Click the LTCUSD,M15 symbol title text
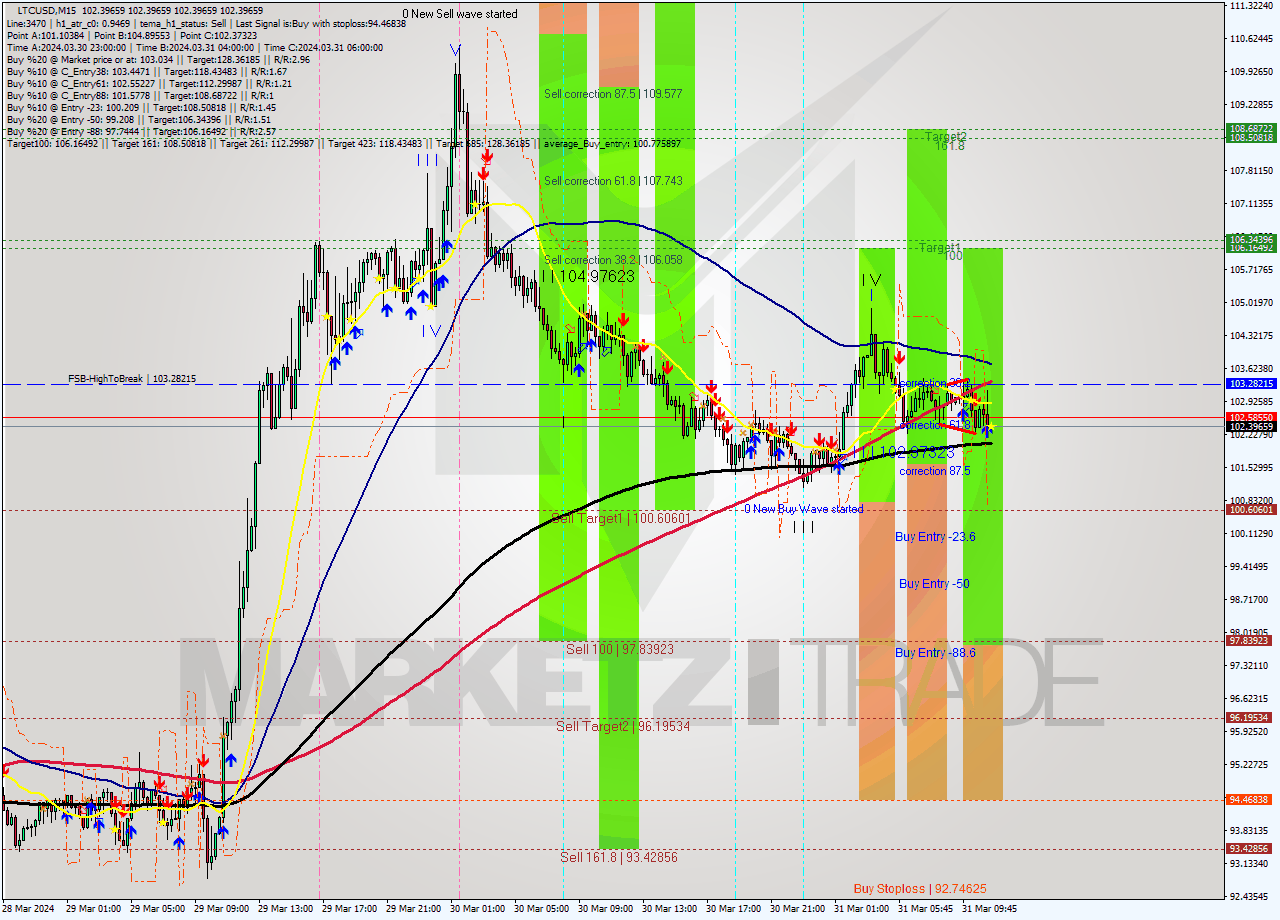This screenshot has height=920, width=1280. pyautogui.click(x=46, y=9)
